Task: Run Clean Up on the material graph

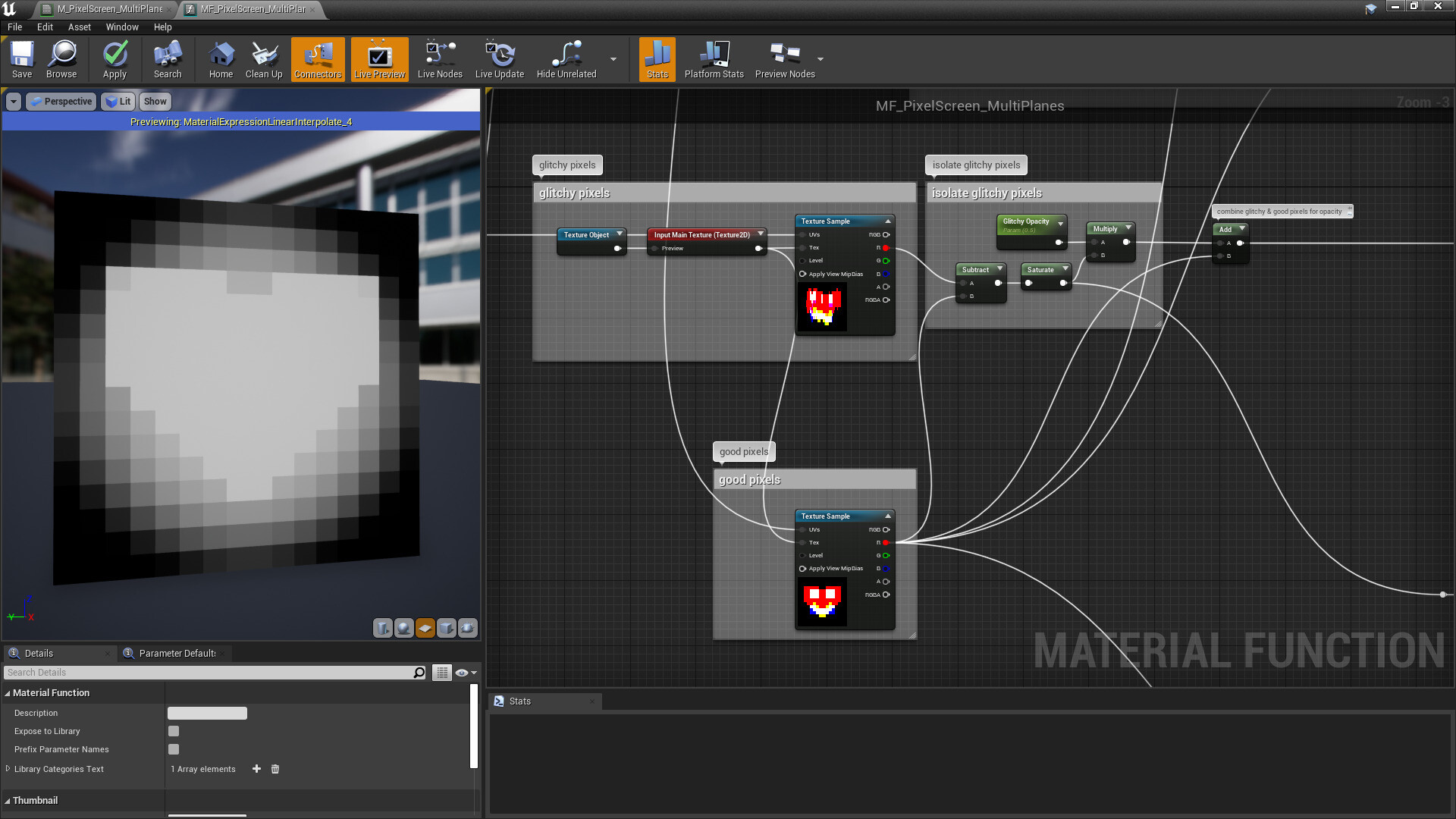Action: (264, 59)
